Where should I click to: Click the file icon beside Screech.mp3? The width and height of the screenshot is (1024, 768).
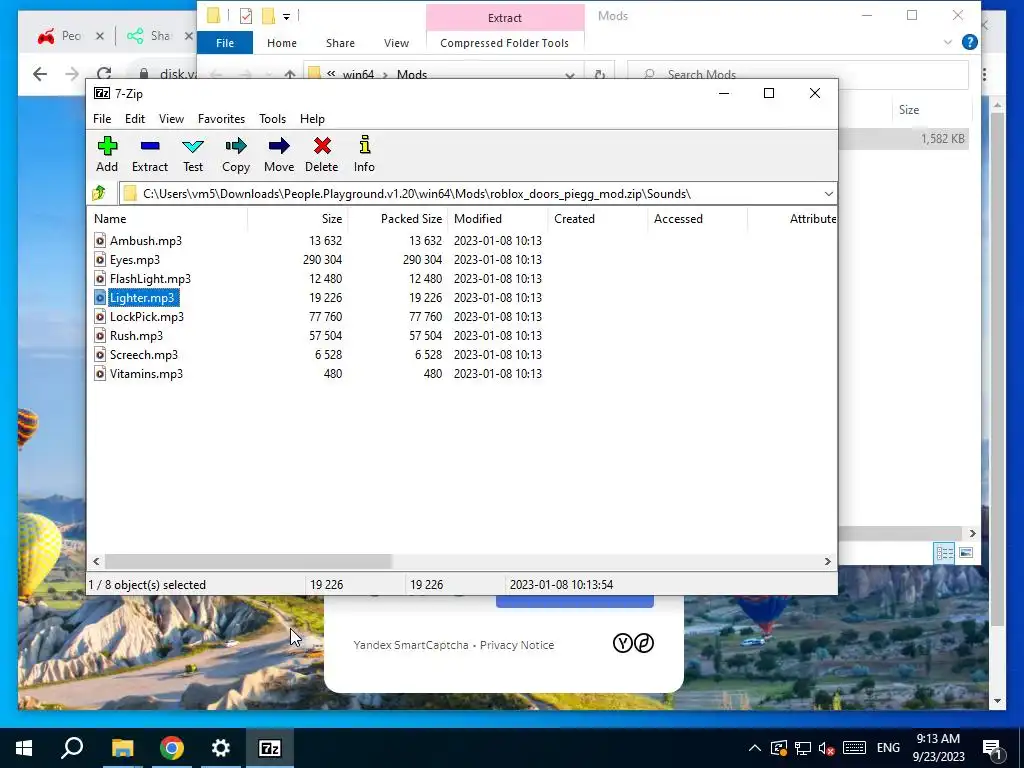pos(100,354)
